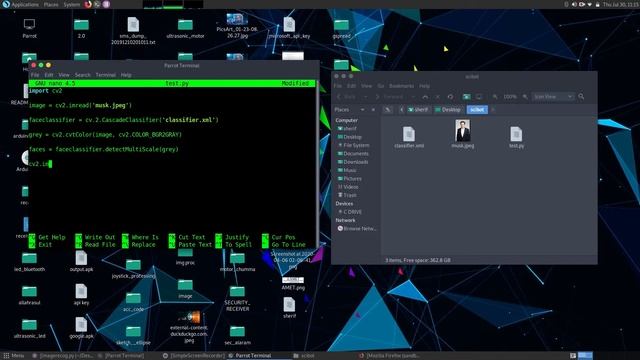The height and width of the screenshot is (360, 640).
Task: Open the classifier.xml file in file manager
Action: pyautogui.click(x=409, y=137)
